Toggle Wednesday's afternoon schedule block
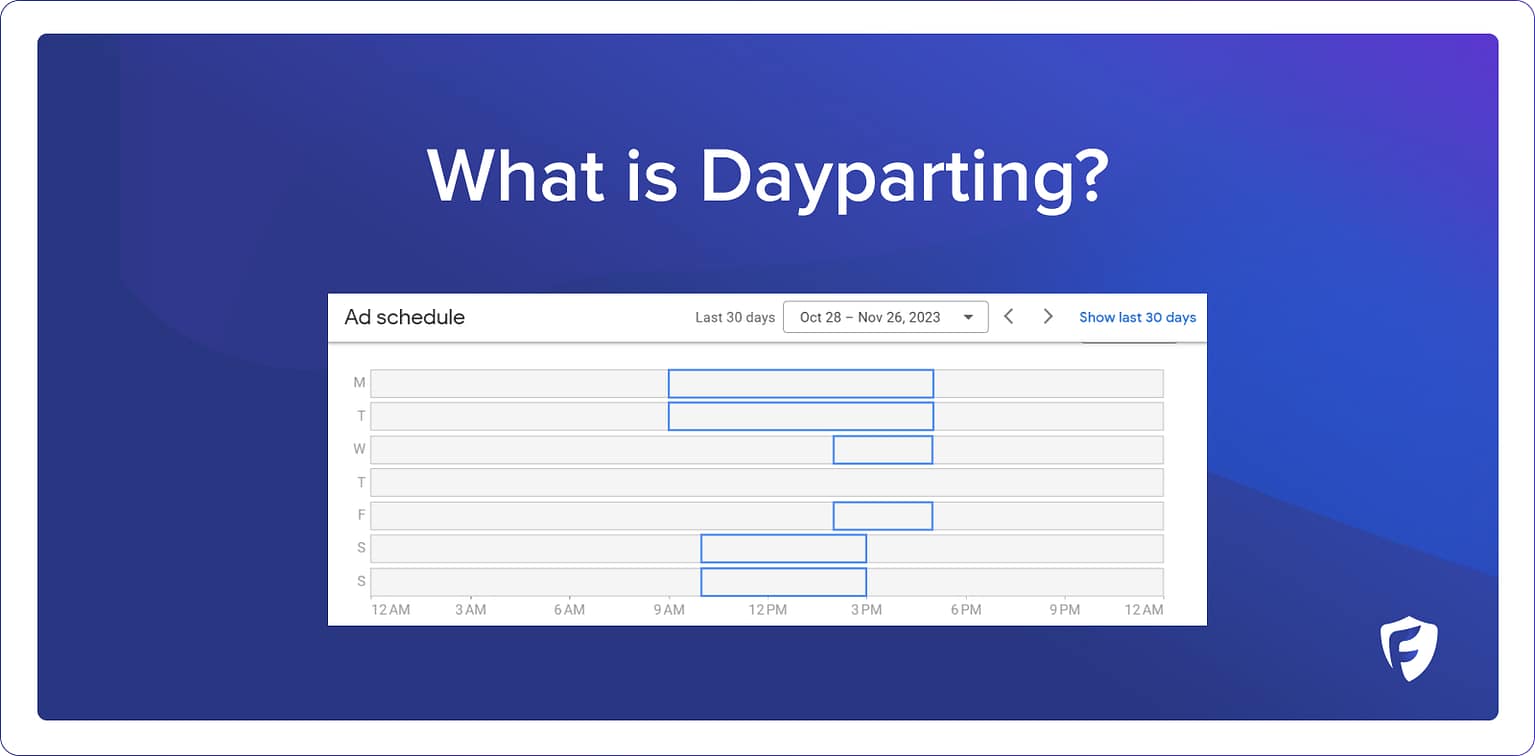This screenshot has height=756, width=1535. (882, 449)
